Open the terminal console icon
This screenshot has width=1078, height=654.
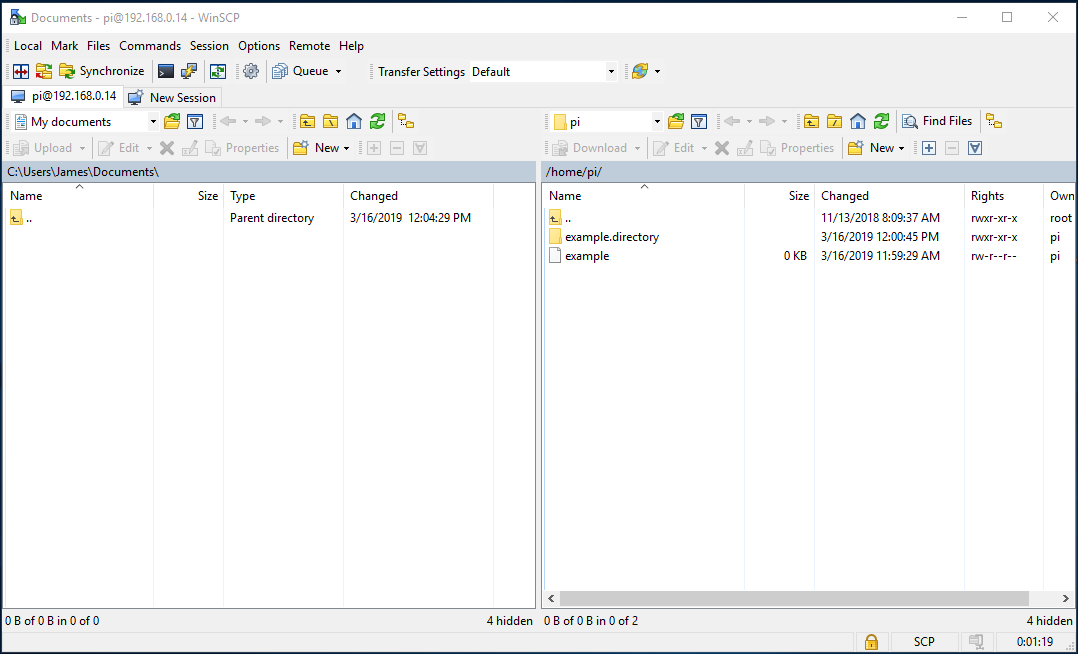coord(166,71)
